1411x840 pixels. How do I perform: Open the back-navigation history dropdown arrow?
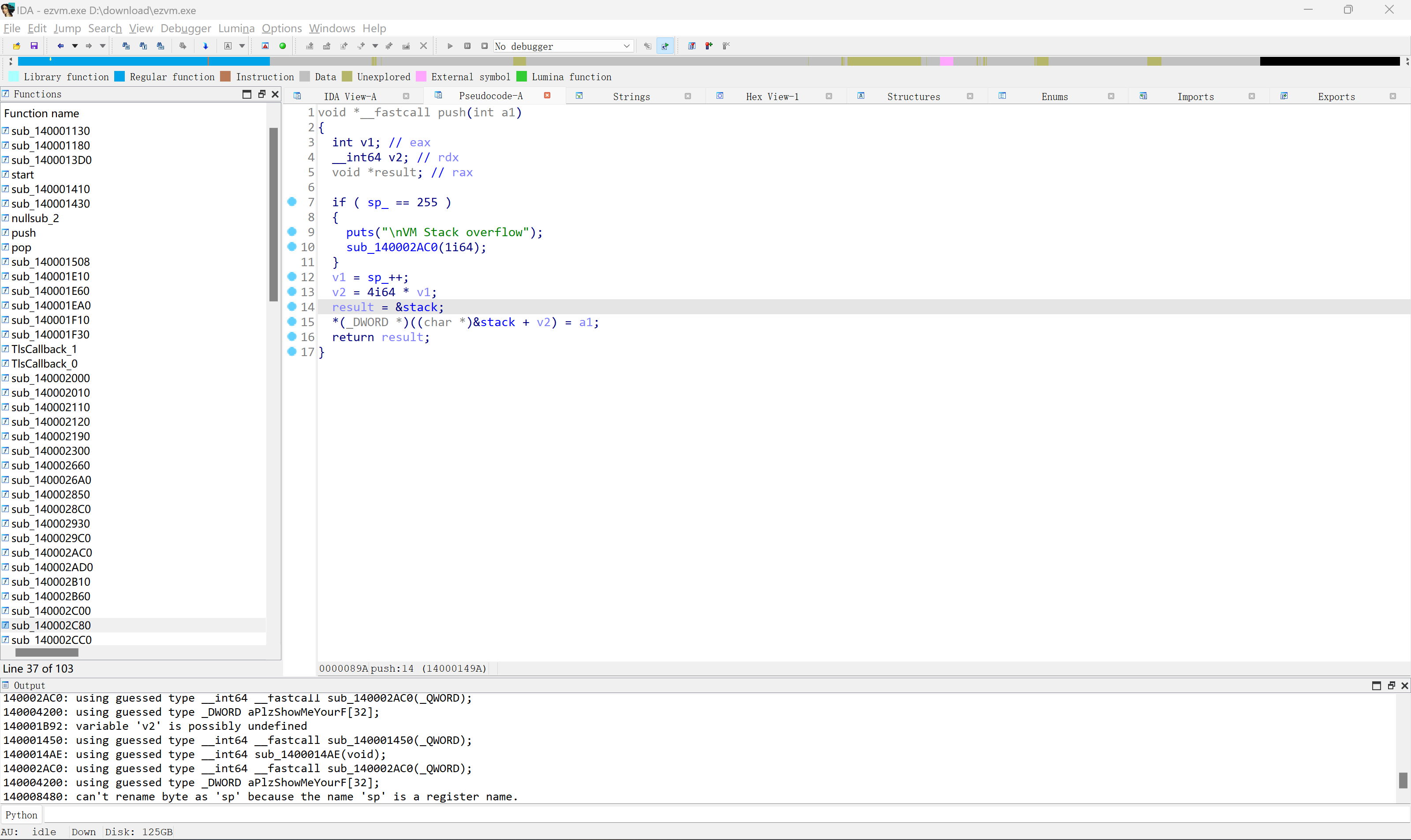pyautogui.click(x=74, y=46)
